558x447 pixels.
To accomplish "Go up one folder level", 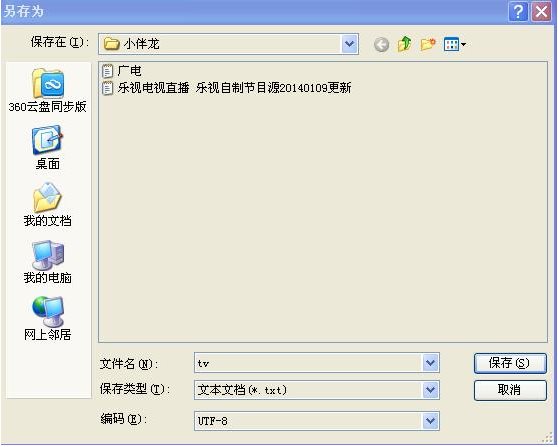I will click(x=405, y=44).
